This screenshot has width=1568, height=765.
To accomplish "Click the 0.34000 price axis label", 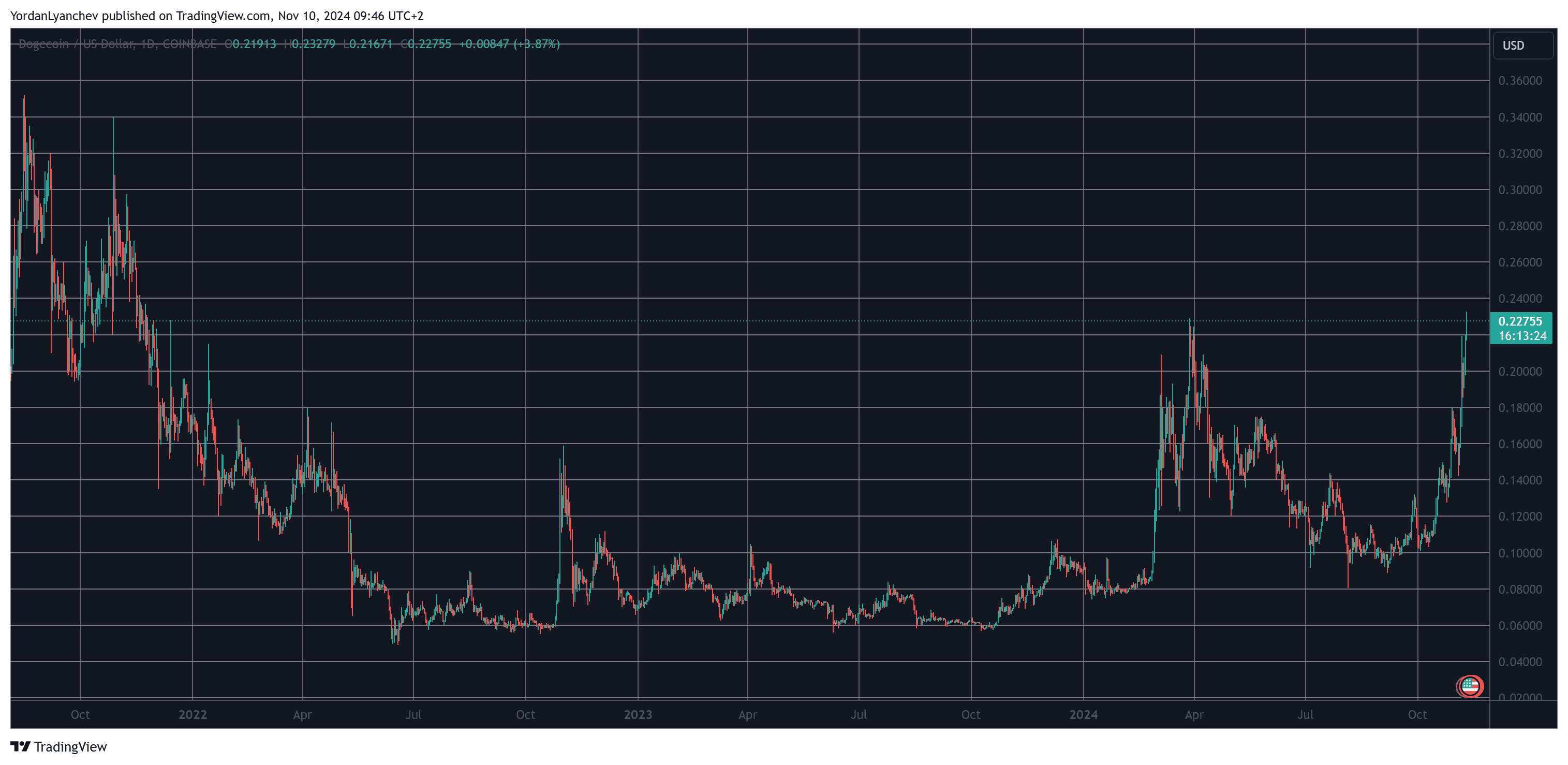I will pyautogui.click(x=1520, y=117).
